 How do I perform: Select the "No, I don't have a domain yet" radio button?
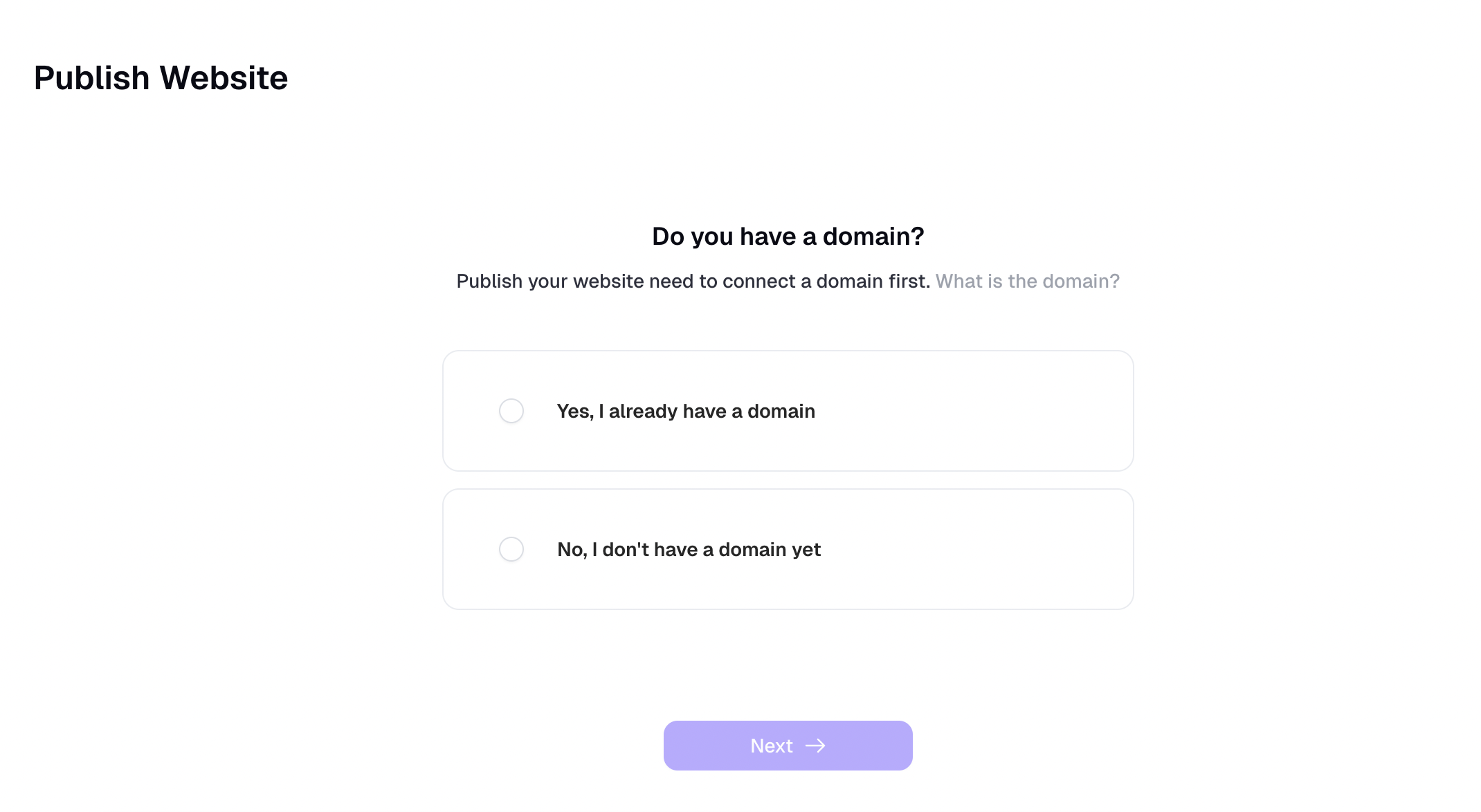511,549
